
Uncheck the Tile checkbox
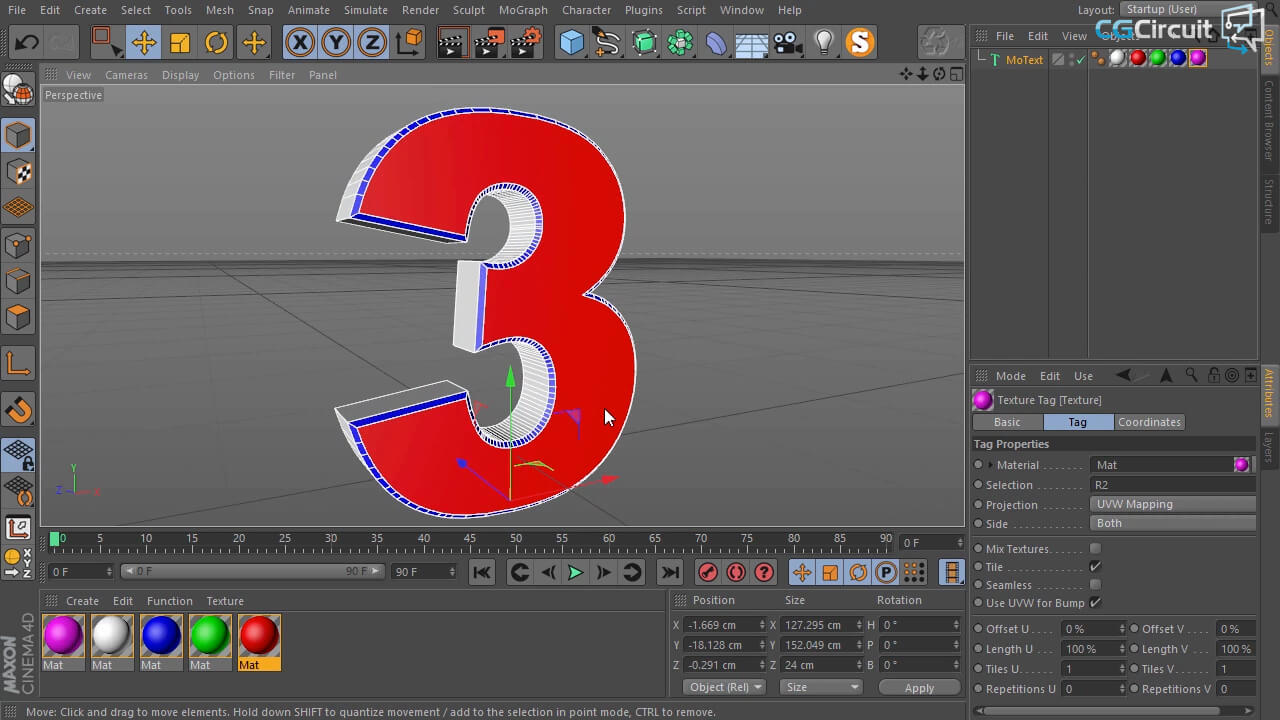(x=1095, y=567)
